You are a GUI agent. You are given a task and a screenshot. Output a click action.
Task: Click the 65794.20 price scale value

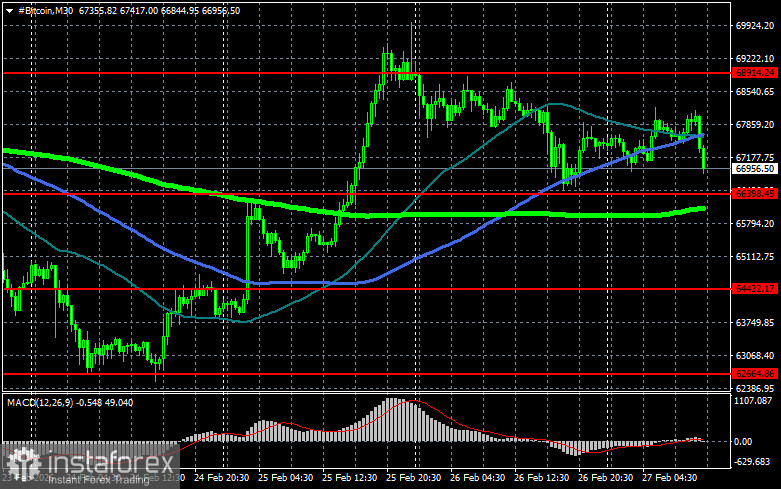point(755,224)
